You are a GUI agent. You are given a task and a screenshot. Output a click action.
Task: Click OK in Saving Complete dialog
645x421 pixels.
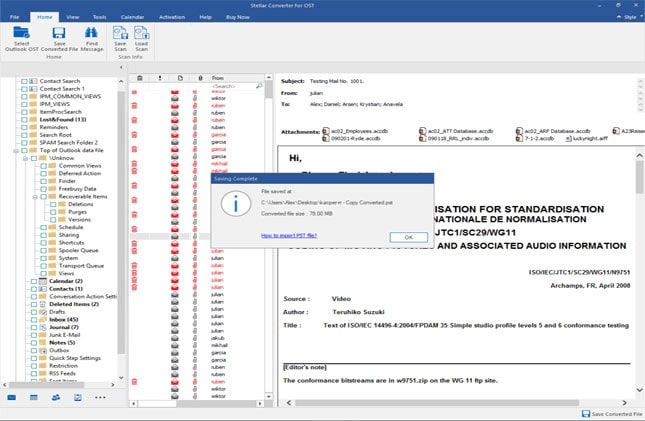[x=408, y=237]
